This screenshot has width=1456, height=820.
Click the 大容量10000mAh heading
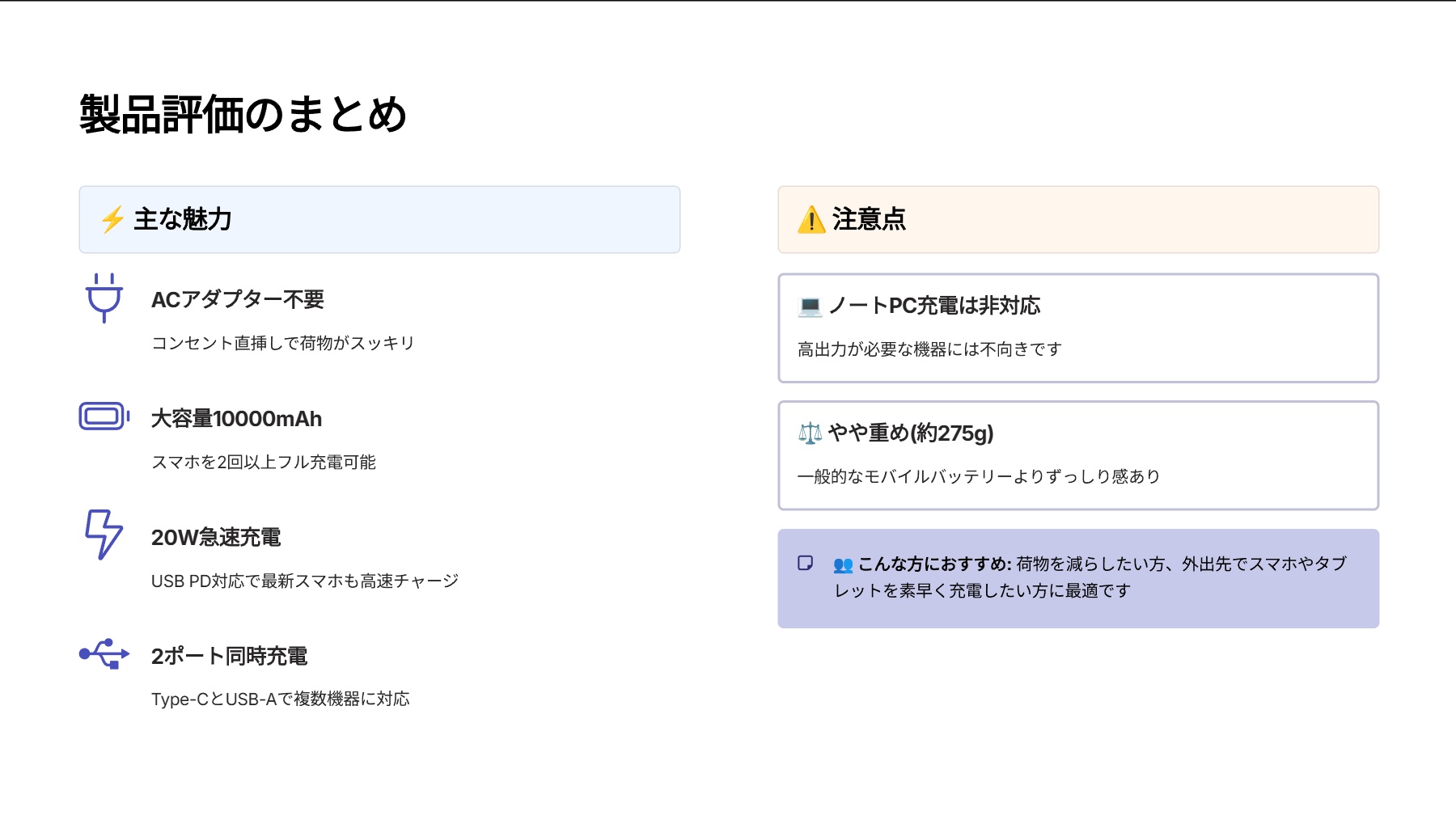[236, 419]
